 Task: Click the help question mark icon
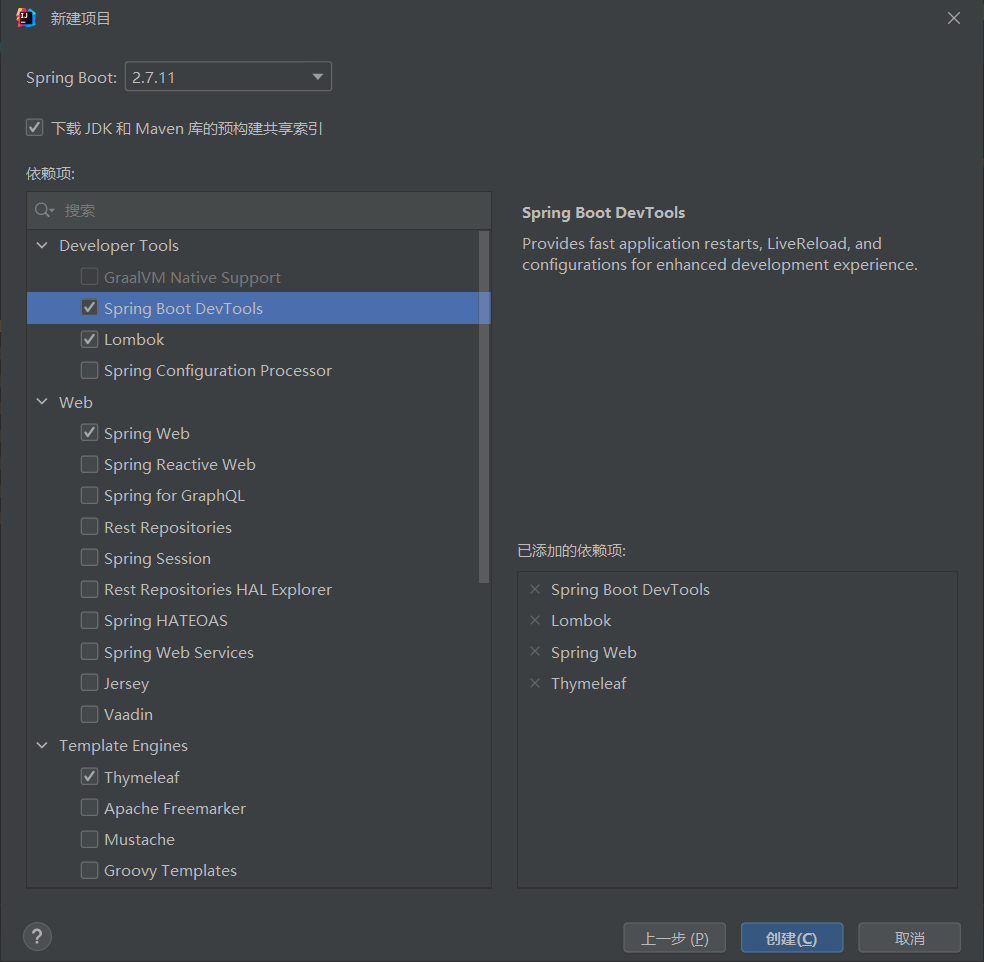click(x=37, y=937)
